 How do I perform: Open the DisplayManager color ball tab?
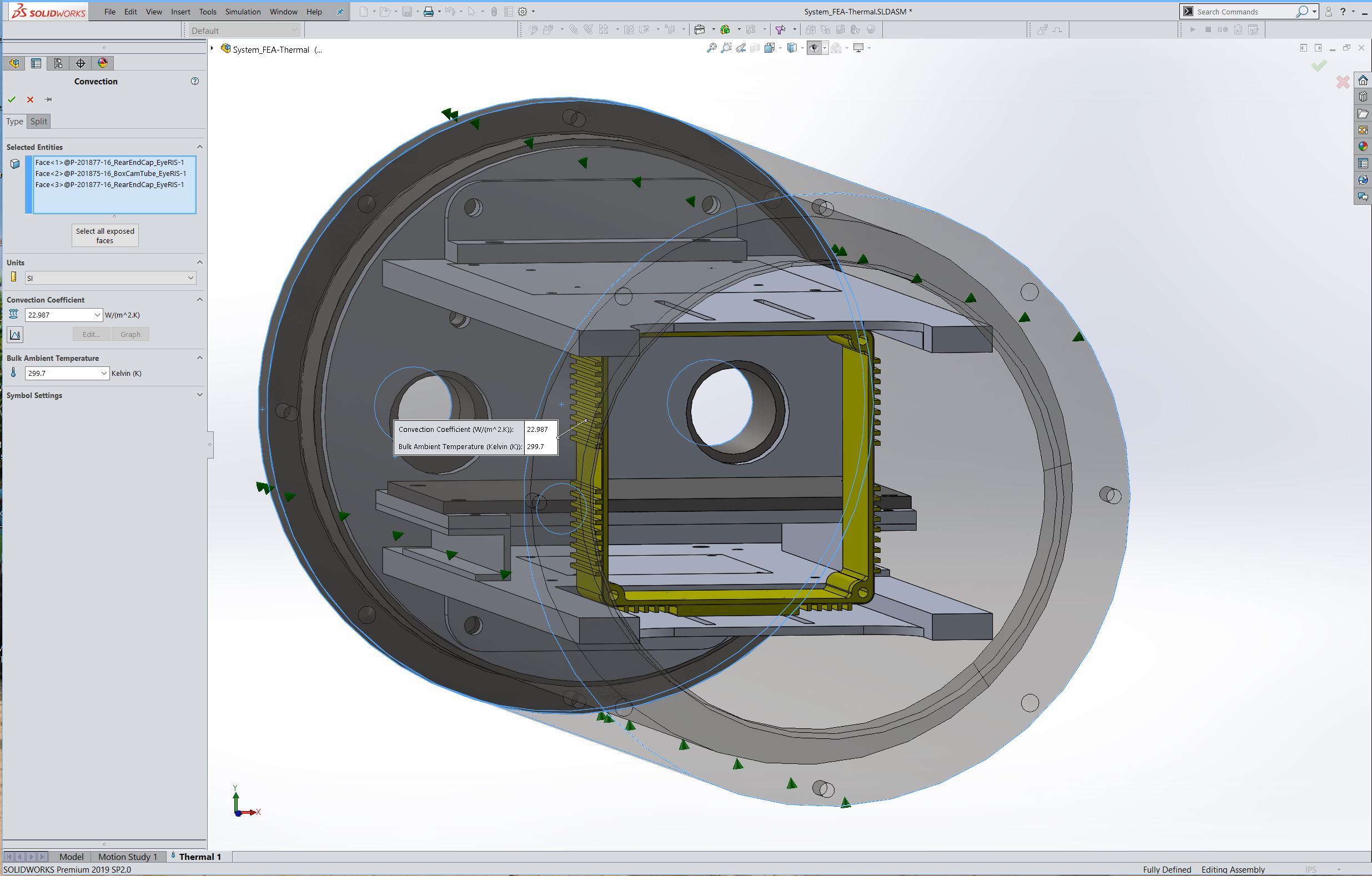pos(103,63)
